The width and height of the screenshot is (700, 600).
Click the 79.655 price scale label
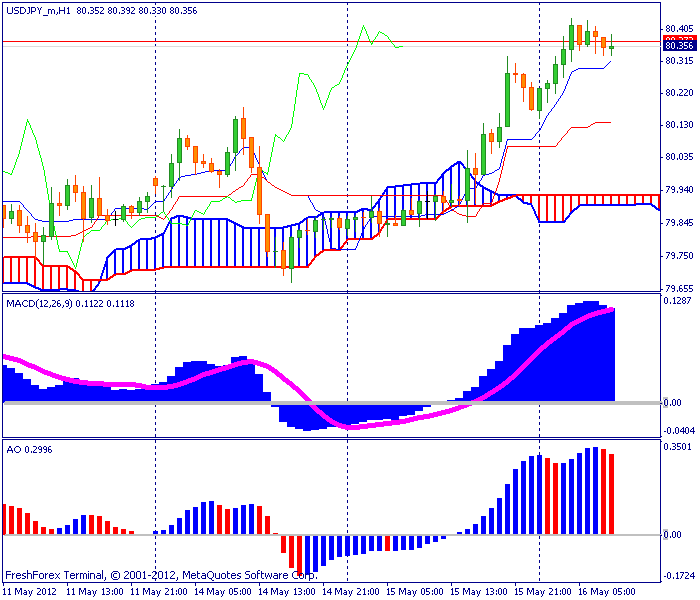679,289
